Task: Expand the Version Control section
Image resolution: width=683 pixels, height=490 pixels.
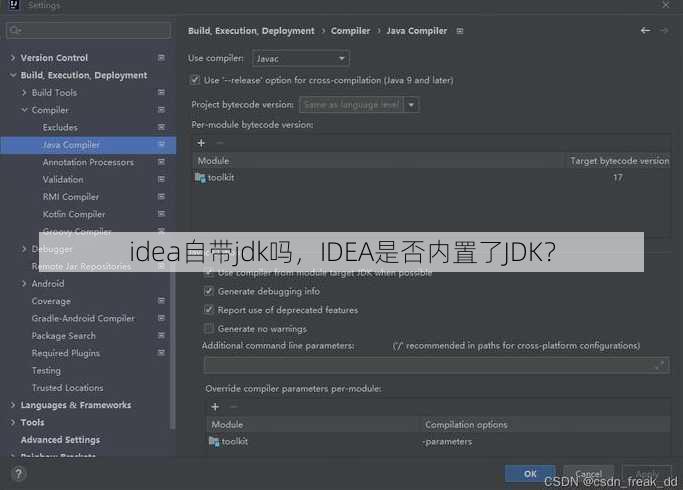Action: 13,58
